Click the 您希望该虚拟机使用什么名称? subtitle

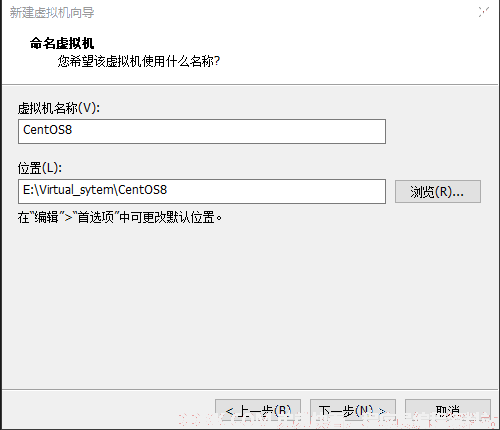tap(139, 61)
